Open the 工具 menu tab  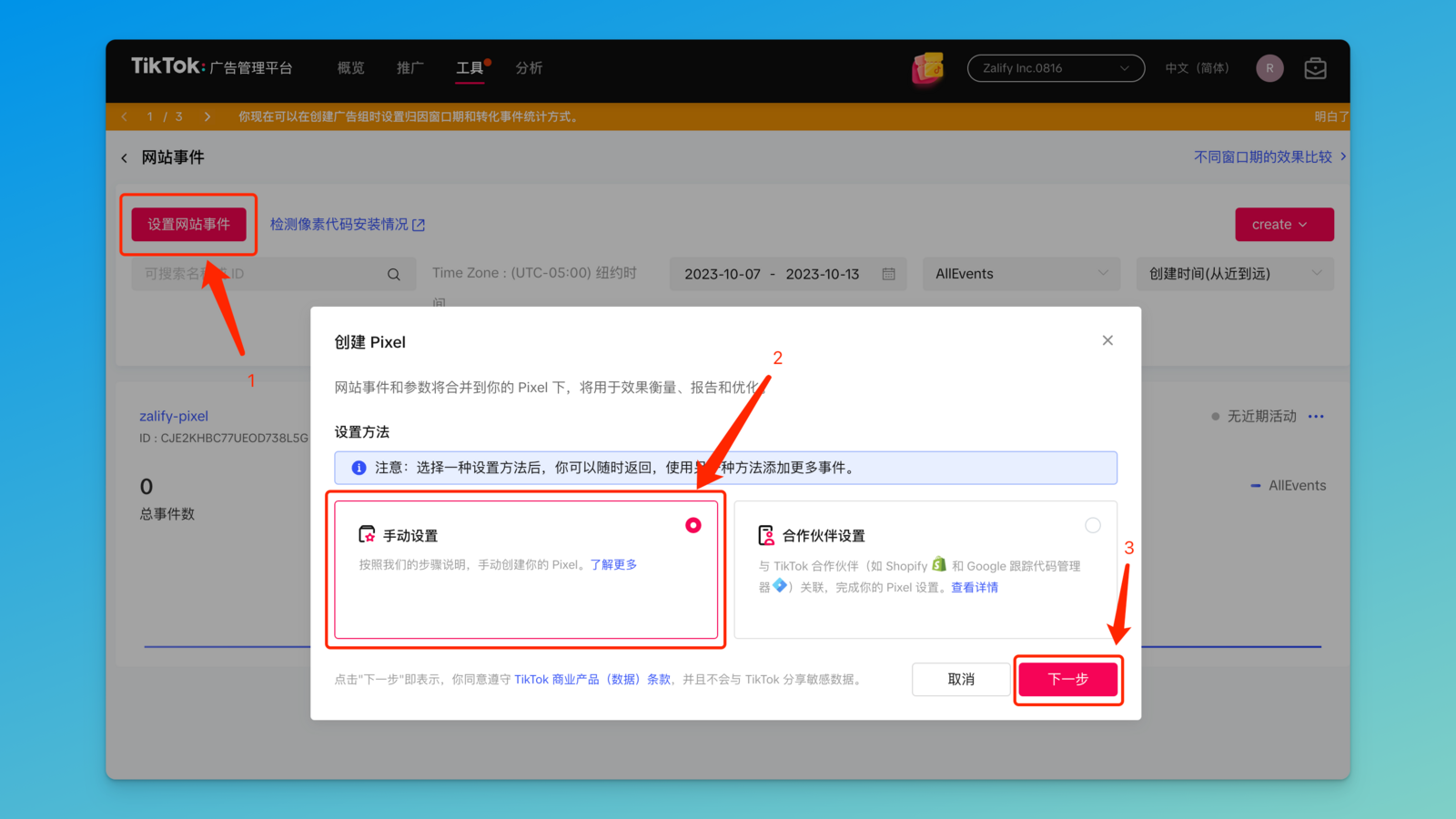470,68
